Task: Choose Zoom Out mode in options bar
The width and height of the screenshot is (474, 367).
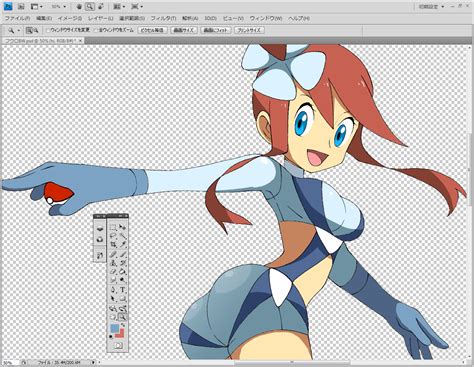Action: (x=36, y=30)
